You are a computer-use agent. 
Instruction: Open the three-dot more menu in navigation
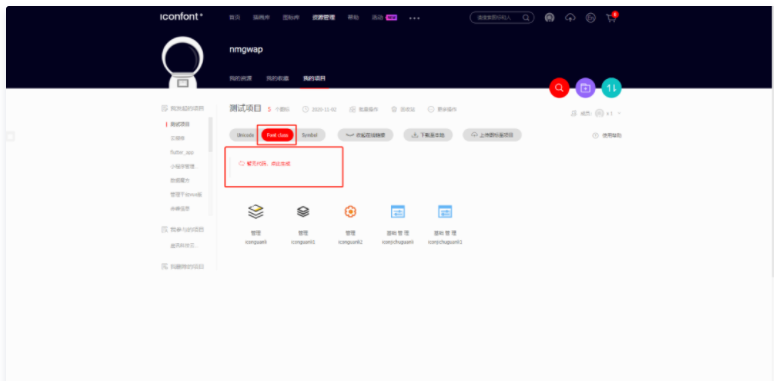pyautogui.click(x=414, y=18)
